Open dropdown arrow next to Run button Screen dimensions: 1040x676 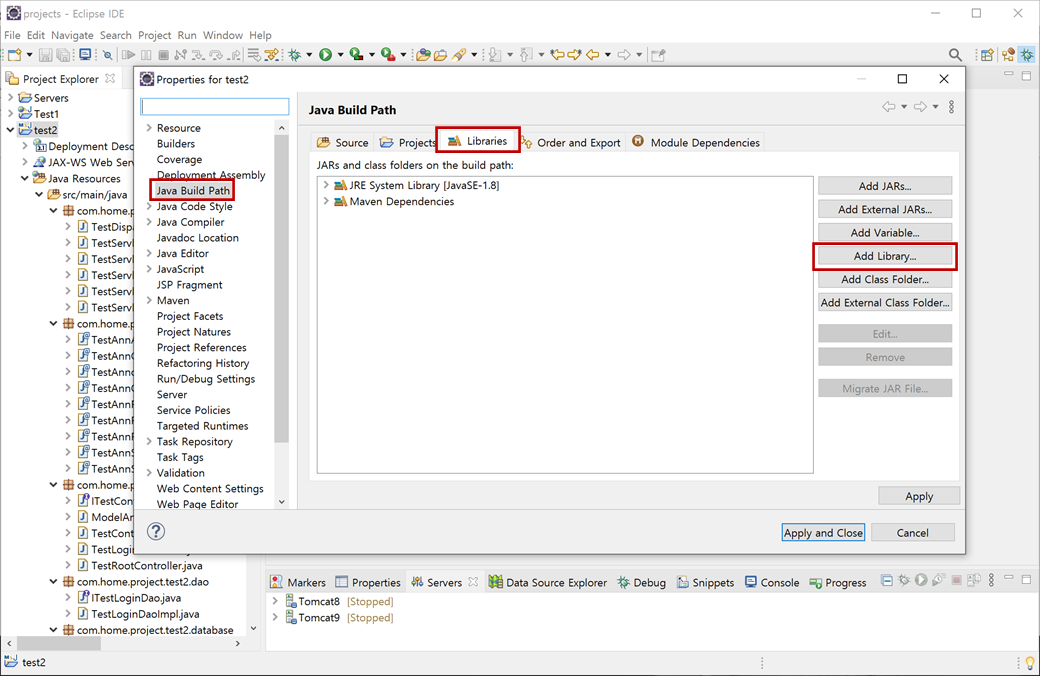[340, 55]
